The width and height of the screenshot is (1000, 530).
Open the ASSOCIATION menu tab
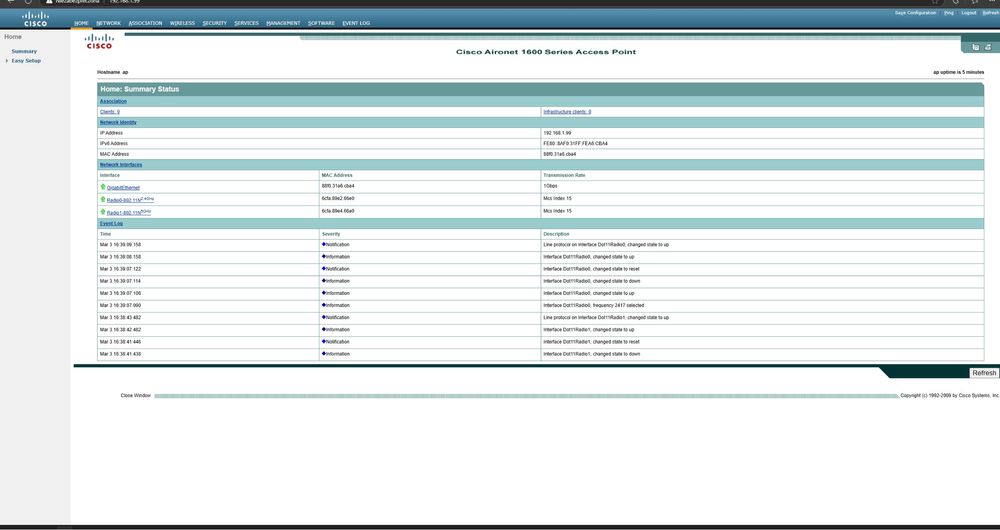[145, 23]
